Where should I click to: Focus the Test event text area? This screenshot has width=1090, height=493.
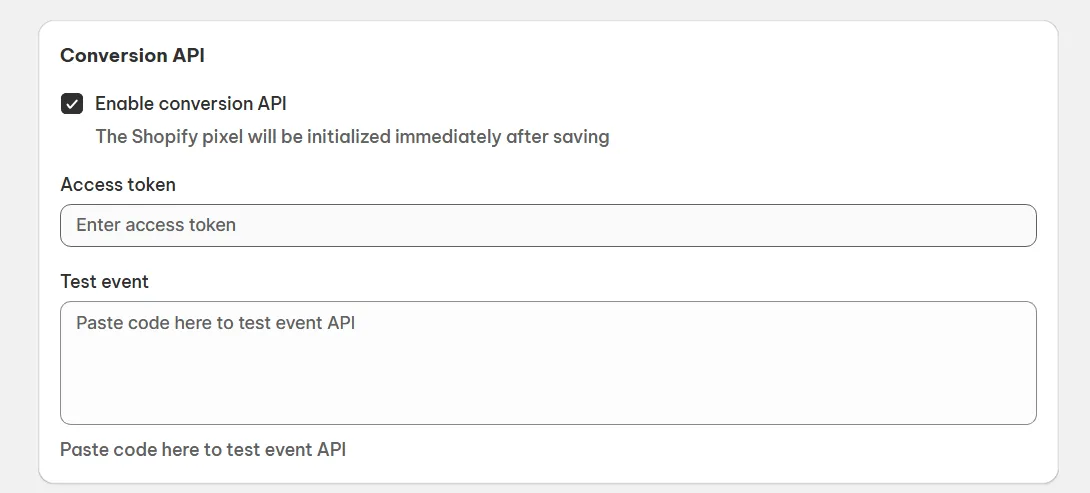click(548, 363)
